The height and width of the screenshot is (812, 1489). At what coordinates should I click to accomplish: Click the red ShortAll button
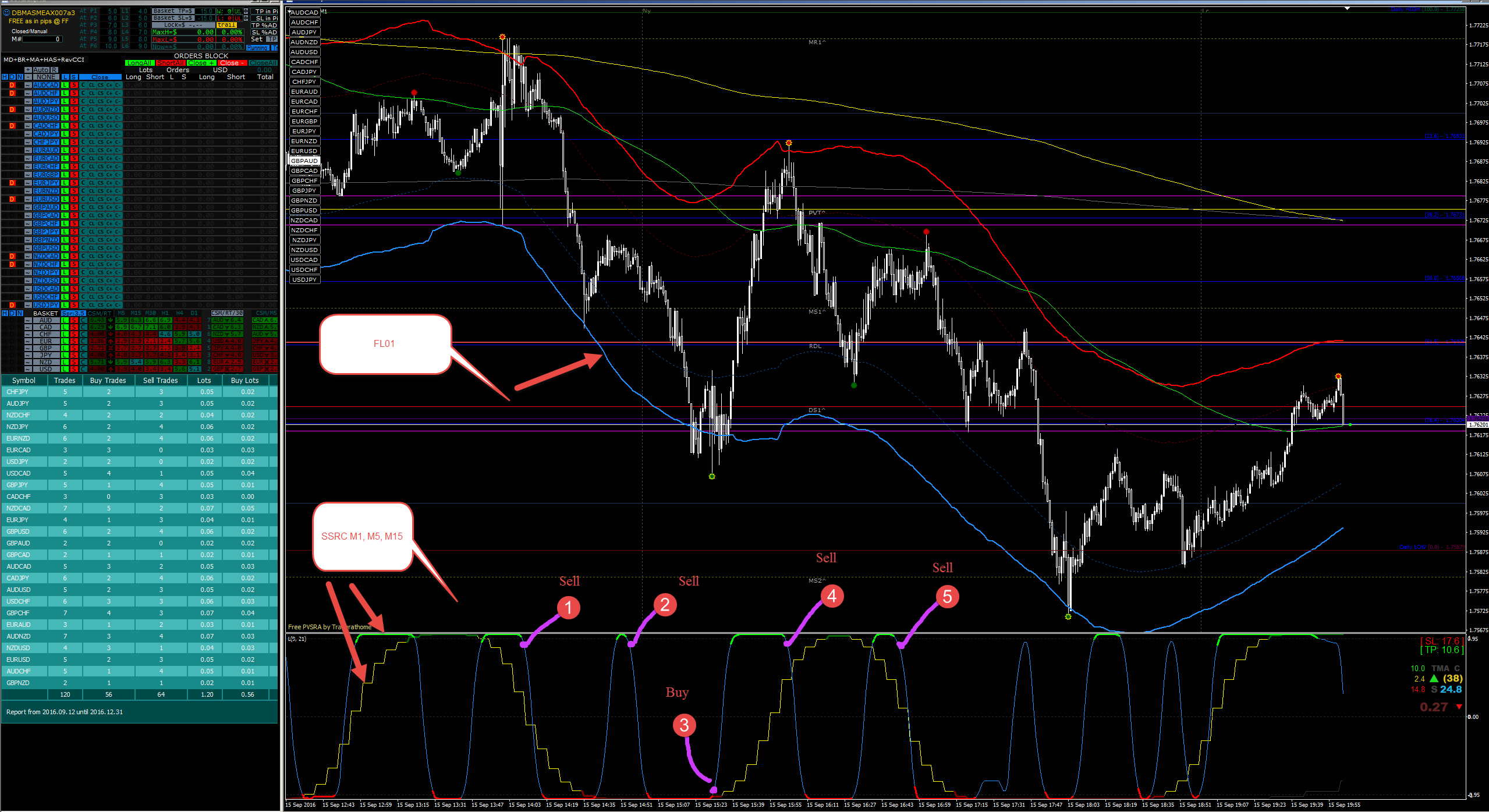tap(170, 63)
